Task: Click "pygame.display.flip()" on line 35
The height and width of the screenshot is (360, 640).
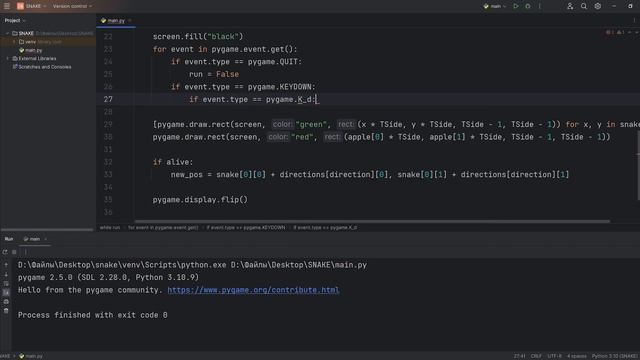Action: (x=200, y=200)
